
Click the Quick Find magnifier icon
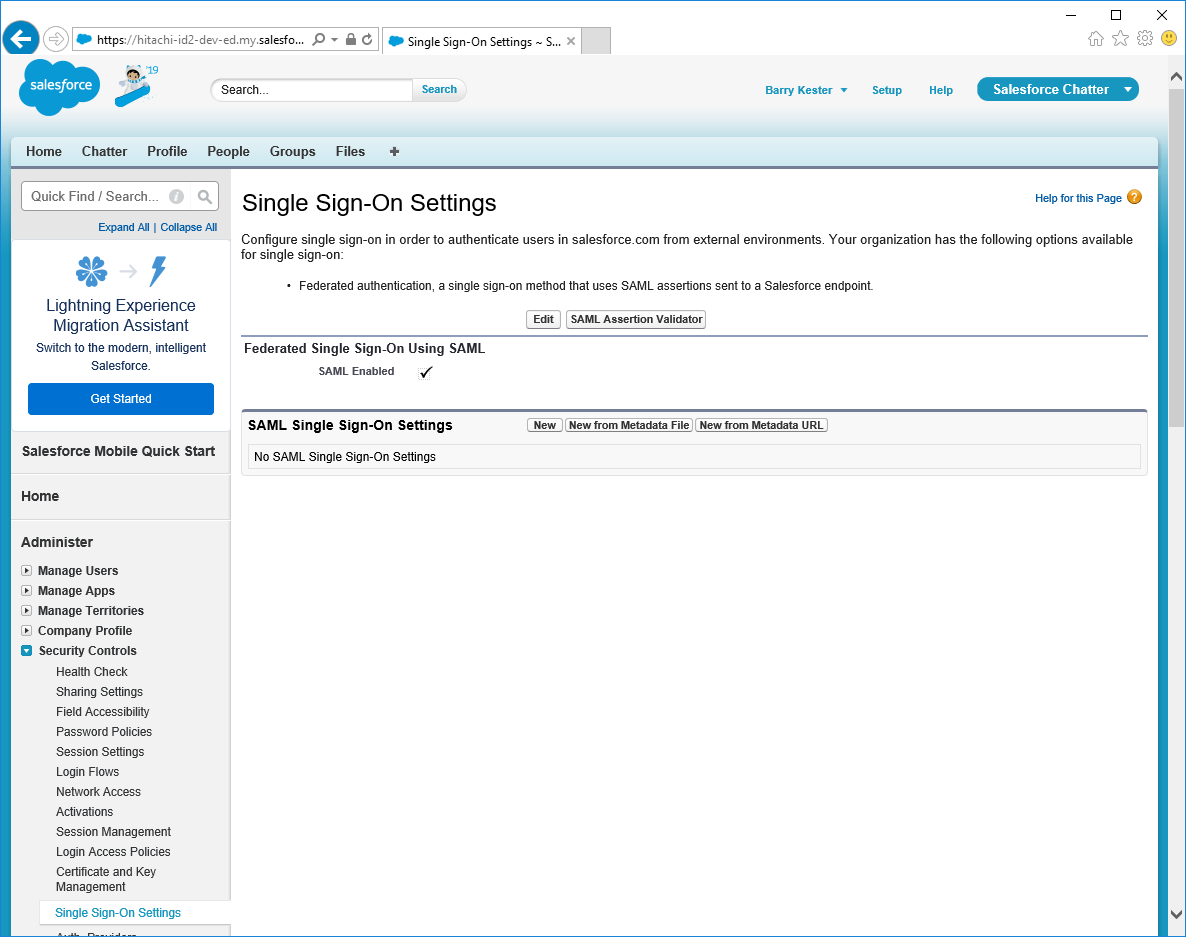[204, 197]
